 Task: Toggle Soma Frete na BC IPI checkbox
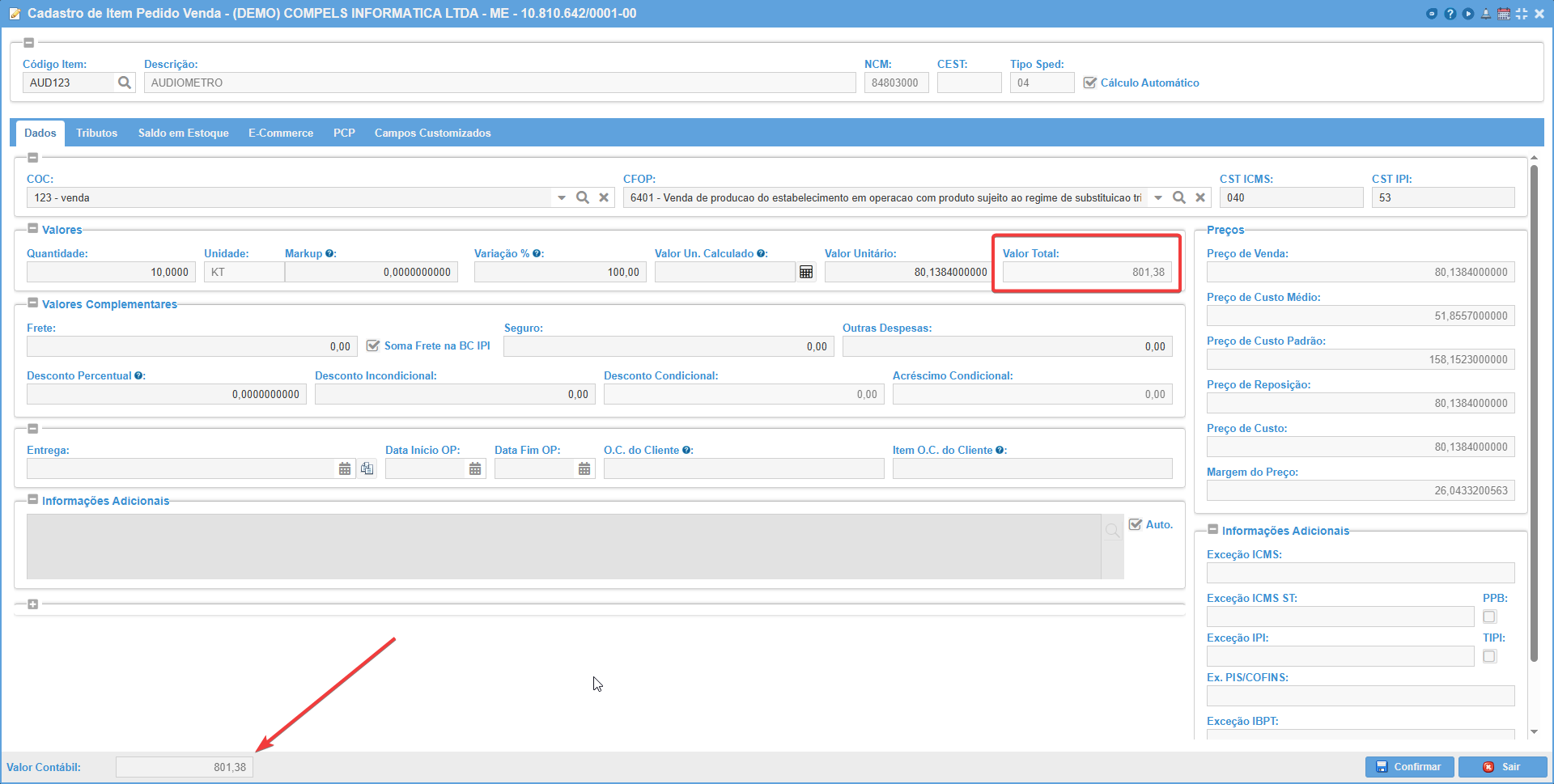373,345
